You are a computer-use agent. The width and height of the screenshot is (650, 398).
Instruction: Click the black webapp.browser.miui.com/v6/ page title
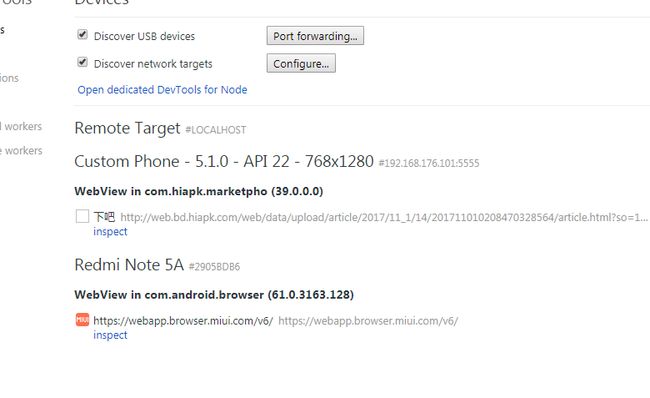point(183,320)
